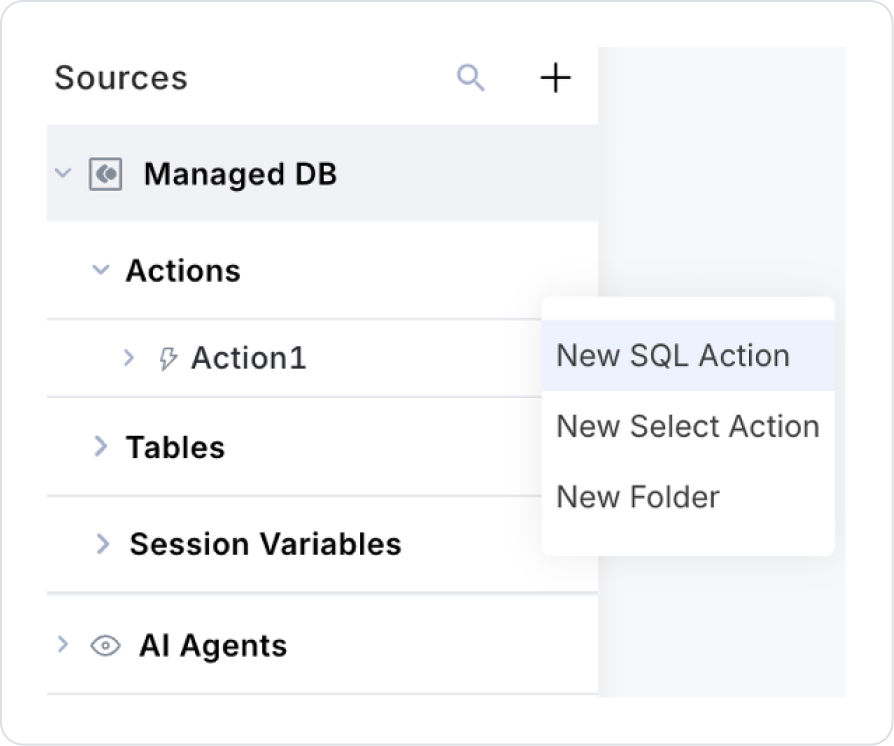Viewport: 894px width, 746px height.
Task: Choose New Select Action from the menu
Action: pos(687,427)
